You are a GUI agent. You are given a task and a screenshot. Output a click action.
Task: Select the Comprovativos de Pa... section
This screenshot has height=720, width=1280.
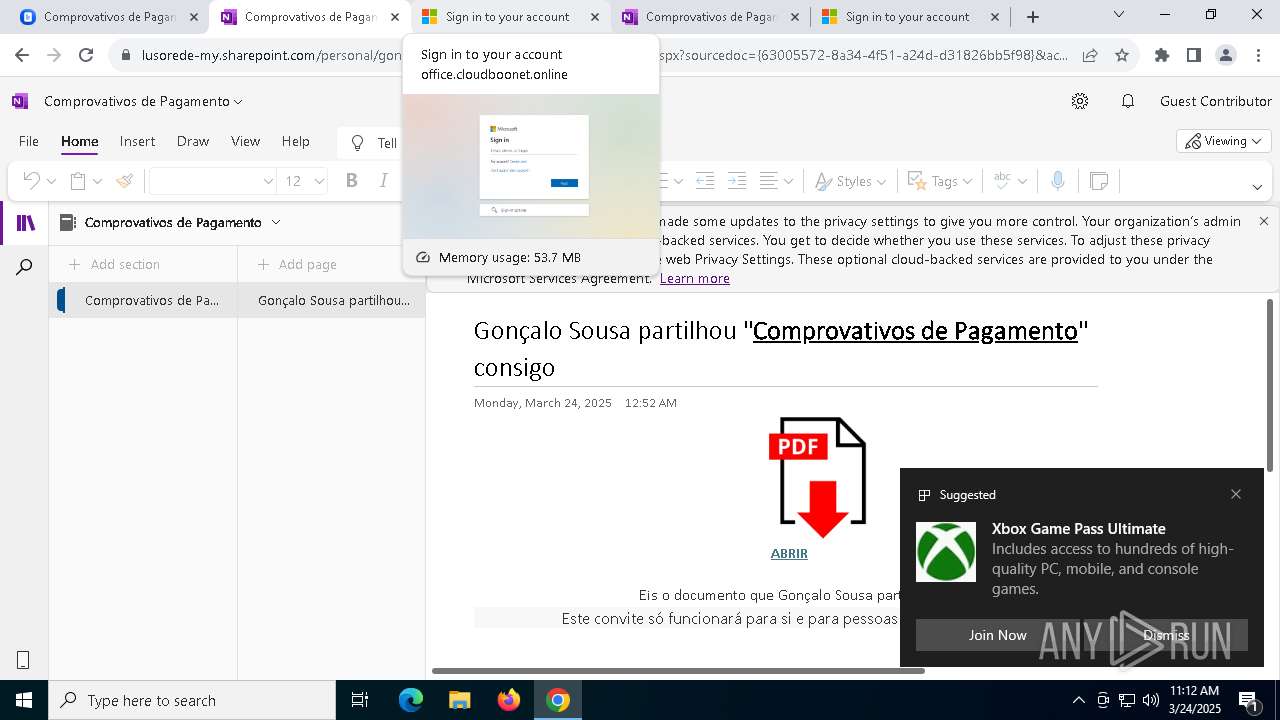143,300
